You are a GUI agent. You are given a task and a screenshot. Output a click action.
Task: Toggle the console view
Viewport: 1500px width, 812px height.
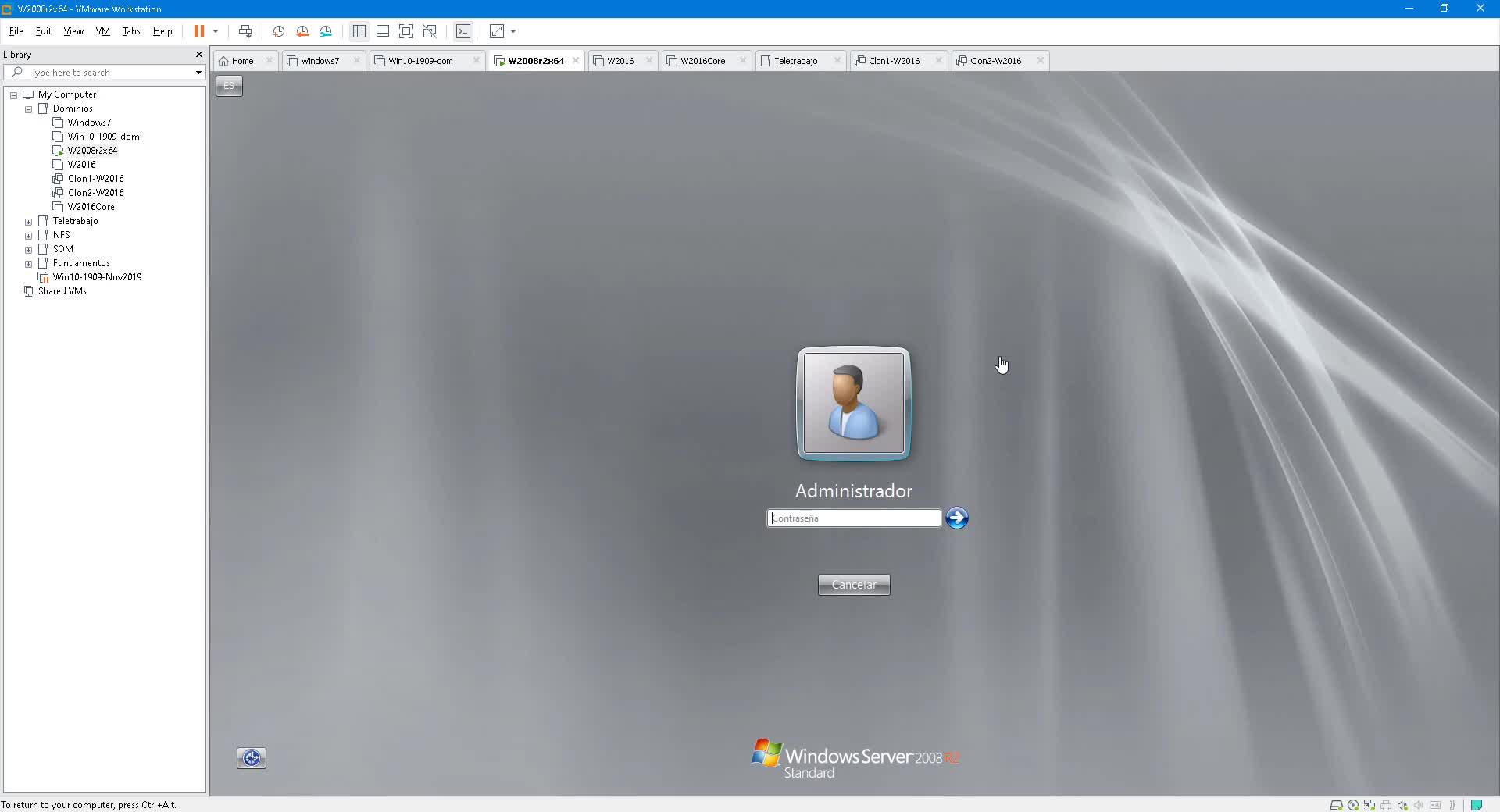point(463,31)
